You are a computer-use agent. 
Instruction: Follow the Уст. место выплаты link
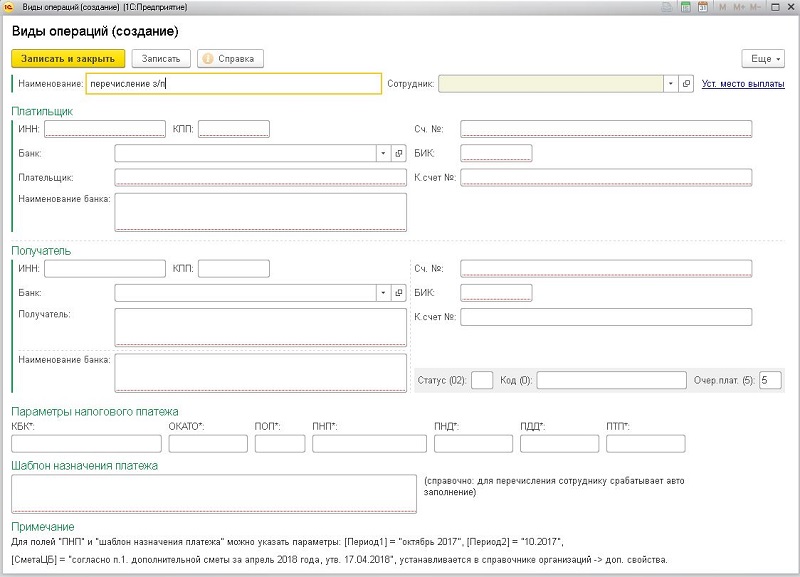coord(744,84)
